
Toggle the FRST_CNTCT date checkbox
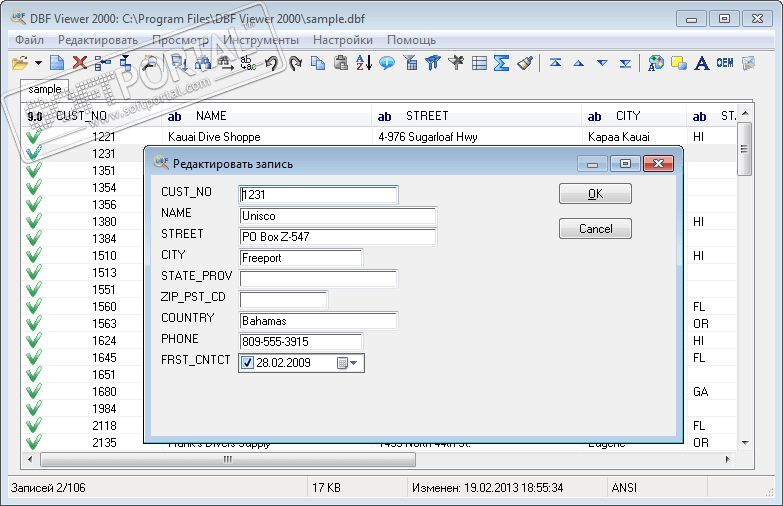tap(247, 363)
